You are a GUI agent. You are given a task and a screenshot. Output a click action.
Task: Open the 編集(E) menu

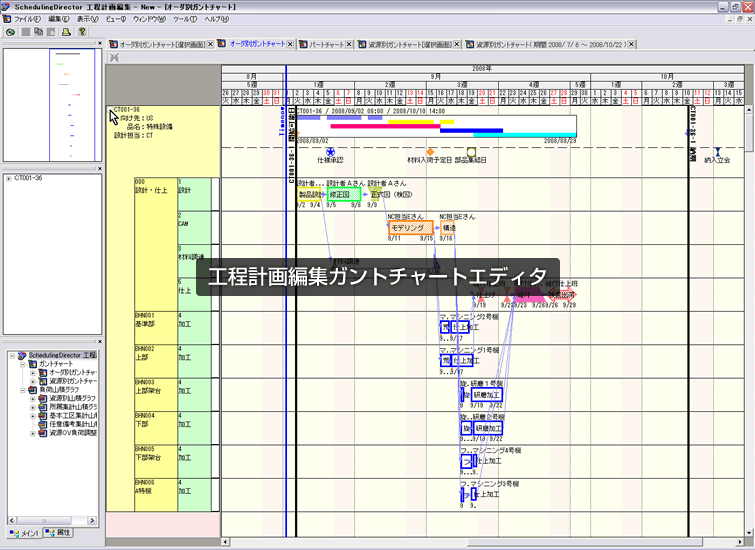(58, 19)
